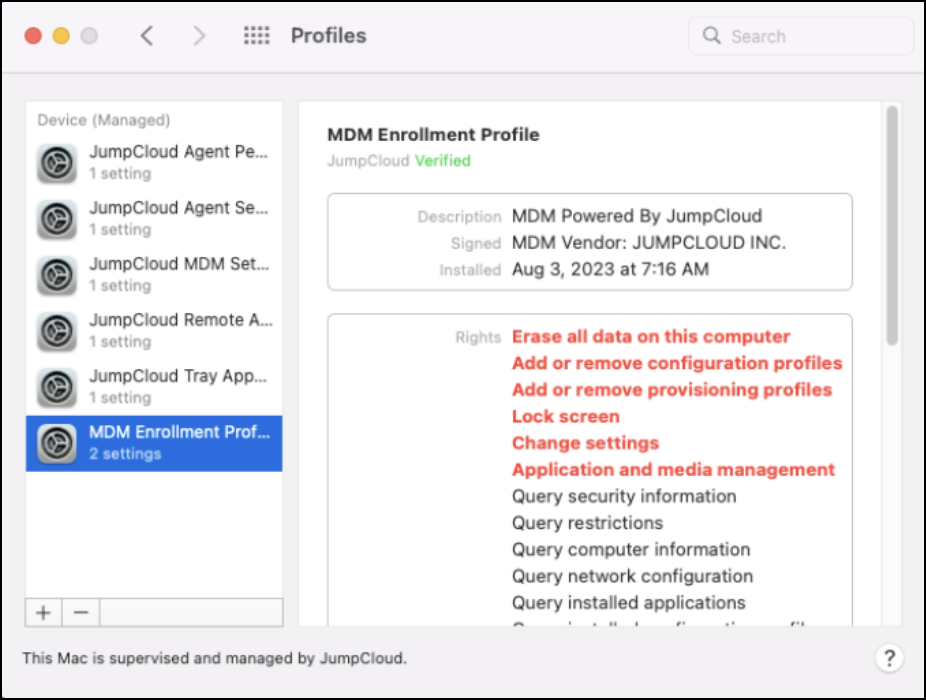
Task: Click the JumpCloud Agent Pe... profile icon
Action: click(x=57, y=163)
